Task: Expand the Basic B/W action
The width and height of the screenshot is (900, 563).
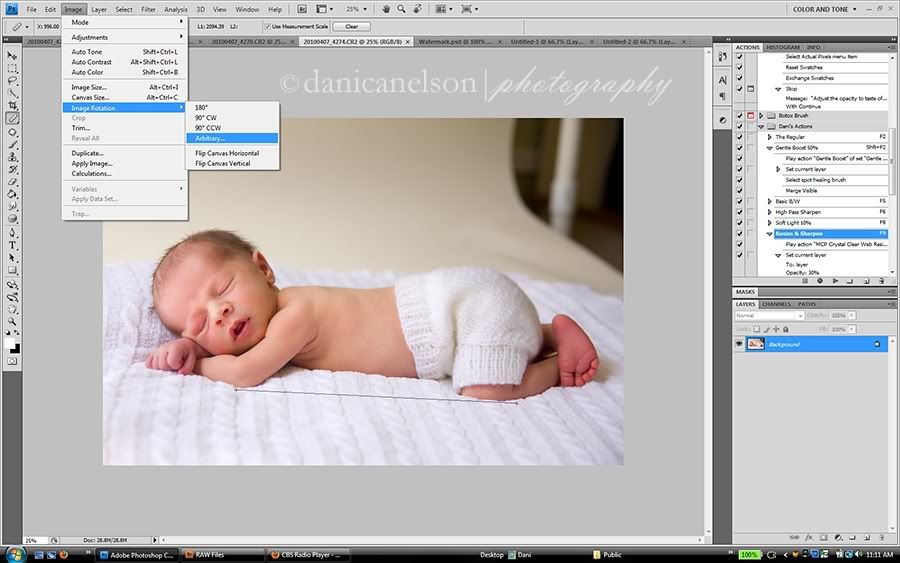Action: (770, 201)
